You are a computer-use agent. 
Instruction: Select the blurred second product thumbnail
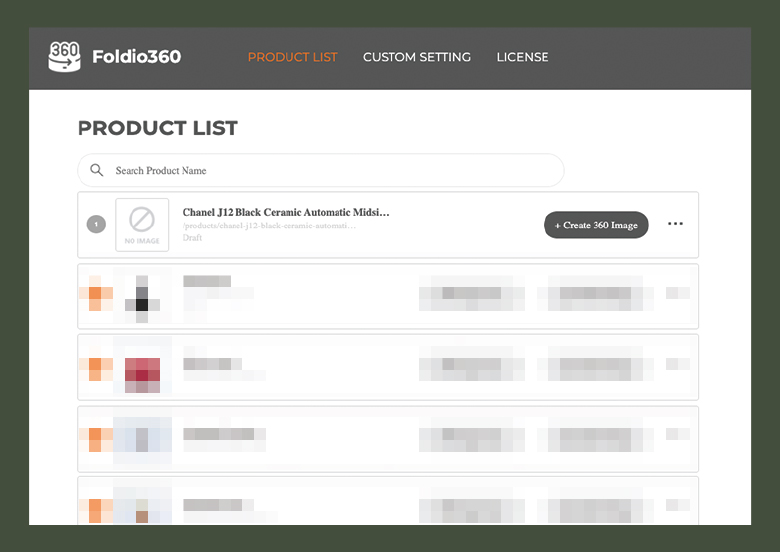[142, 296]
